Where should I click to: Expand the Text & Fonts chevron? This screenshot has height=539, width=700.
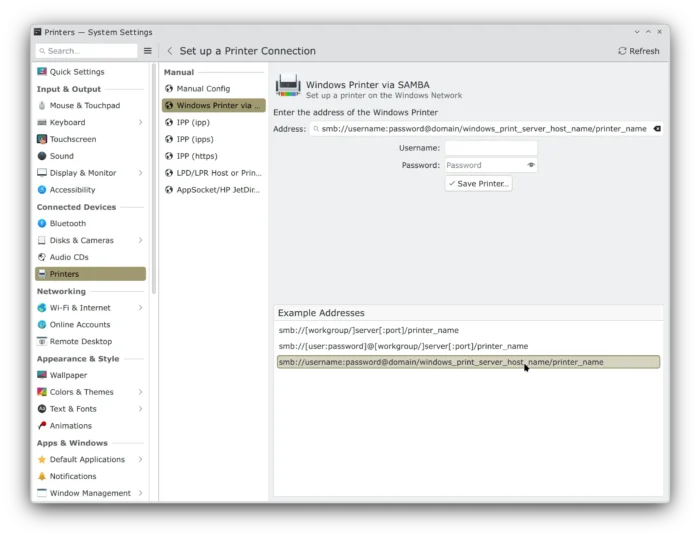tap(141, 409)
